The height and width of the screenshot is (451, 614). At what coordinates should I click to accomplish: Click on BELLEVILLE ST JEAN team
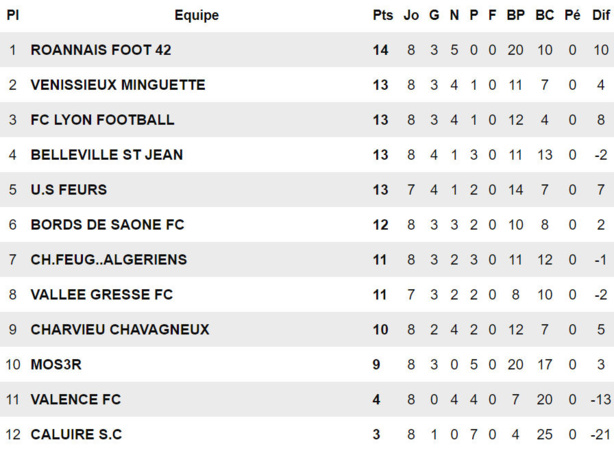pyautogui.click(x=107, y=155)
